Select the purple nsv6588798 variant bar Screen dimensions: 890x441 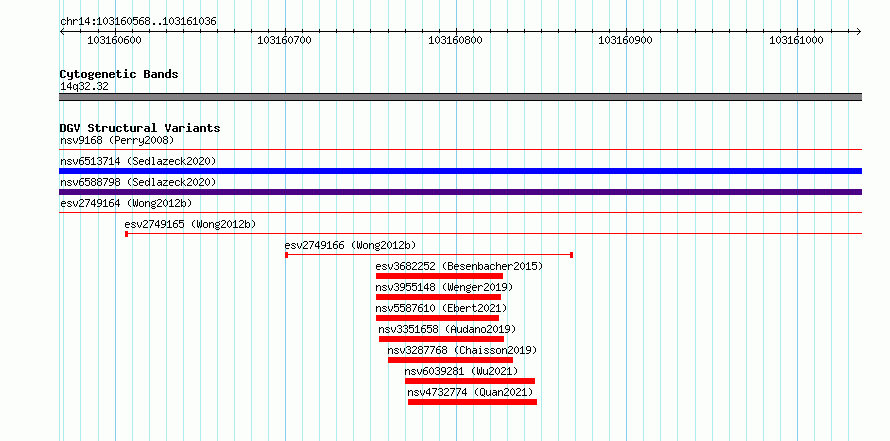click(460, 192)
